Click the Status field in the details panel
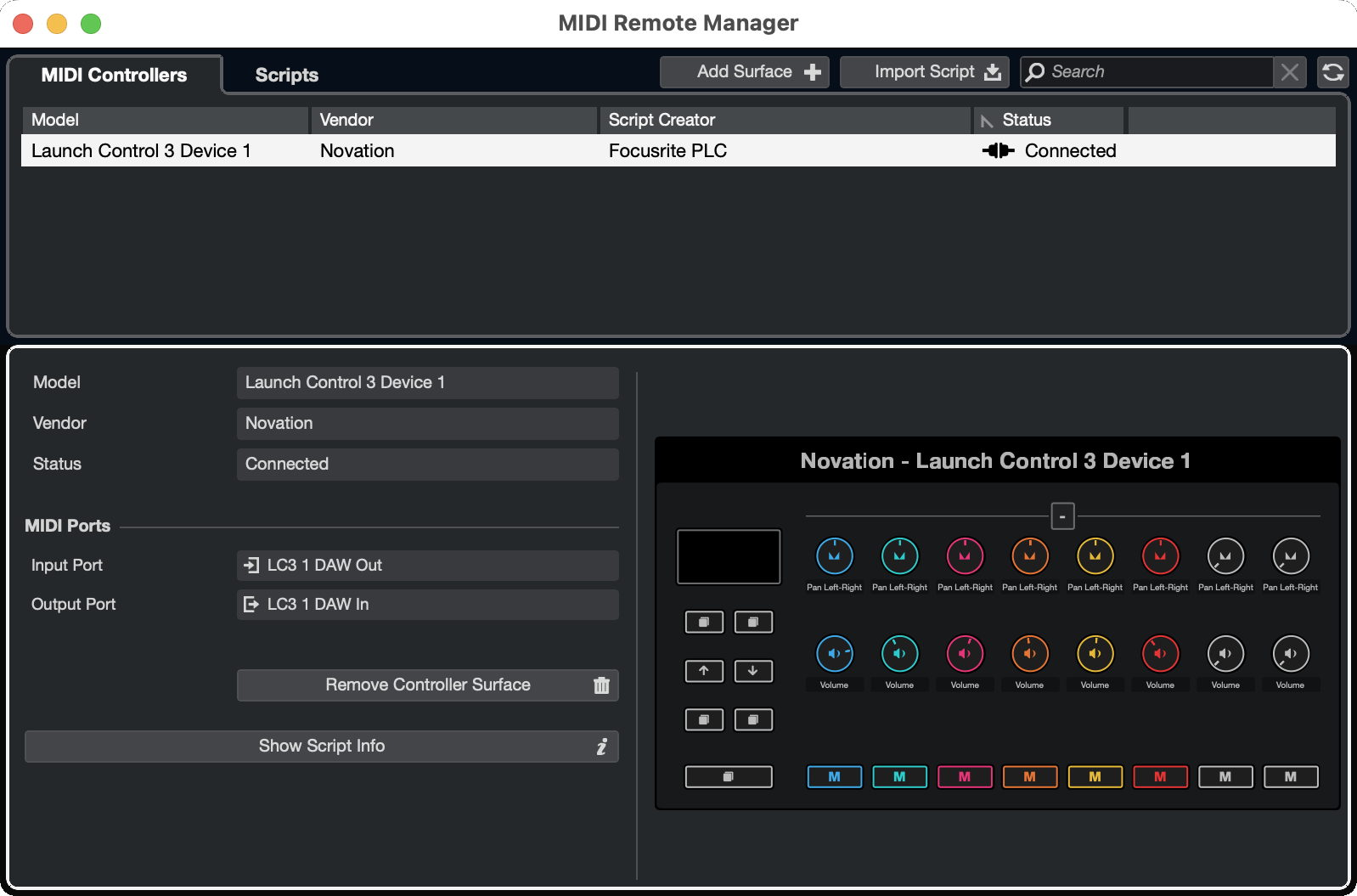The width and height of the screenshot is (1357, 896). [x=427, y=465]
